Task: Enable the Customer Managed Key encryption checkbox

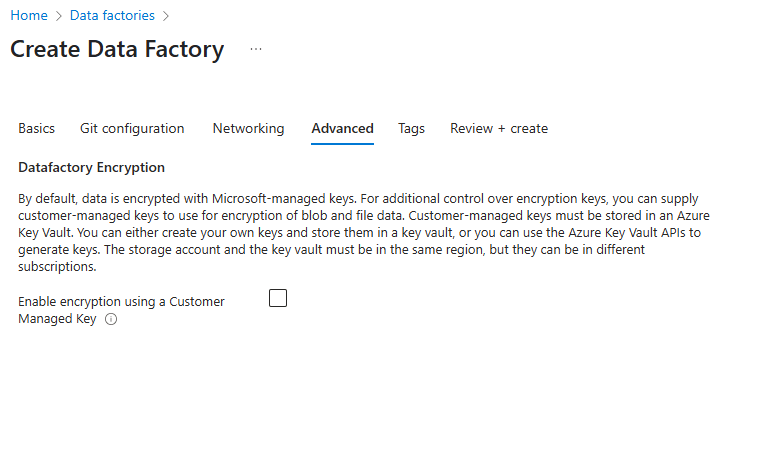Action: coord(278,298)
